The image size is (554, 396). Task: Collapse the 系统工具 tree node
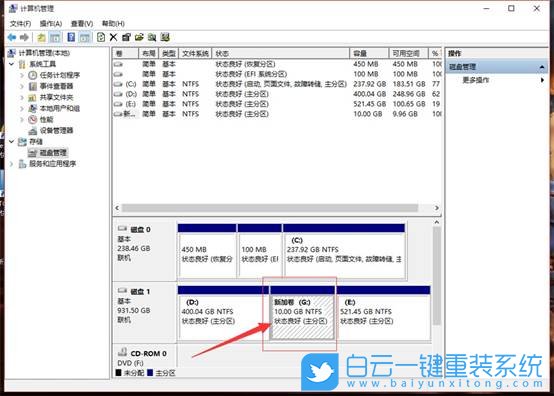pos(12,64)
